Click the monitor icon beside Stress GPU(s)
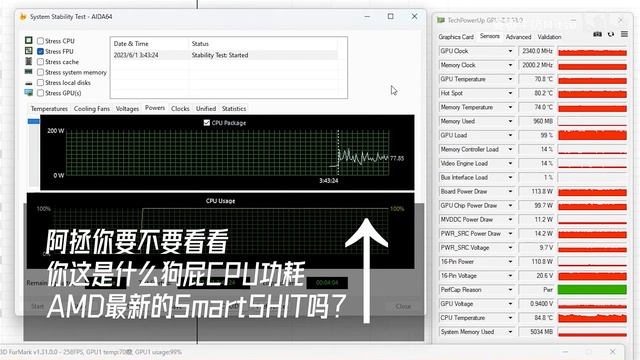Viewport: 640px width, 360px height. tap(29, 93)
